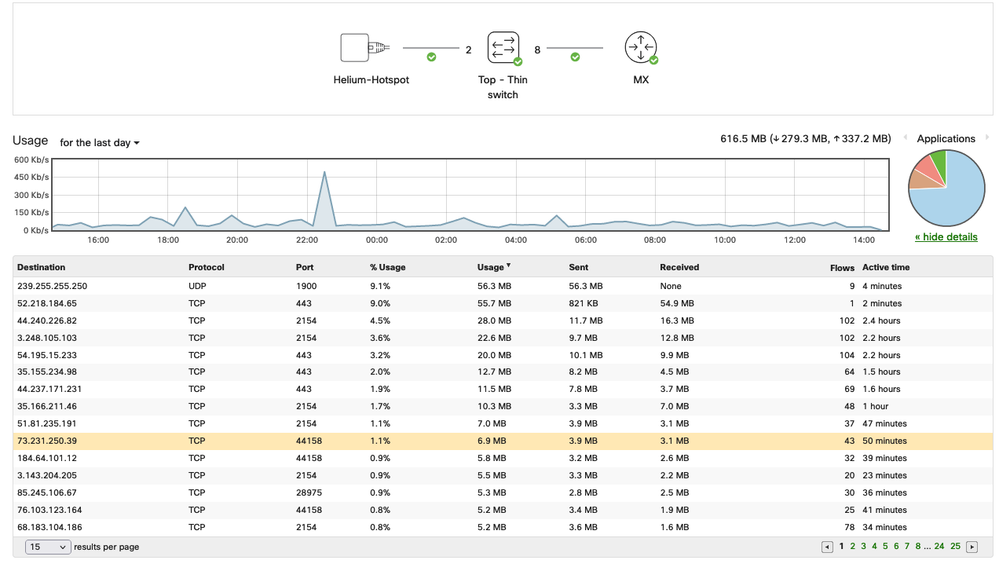The image size is (999, 564).
Task: Sort by Flows column header
Action: tap(842, 268)
